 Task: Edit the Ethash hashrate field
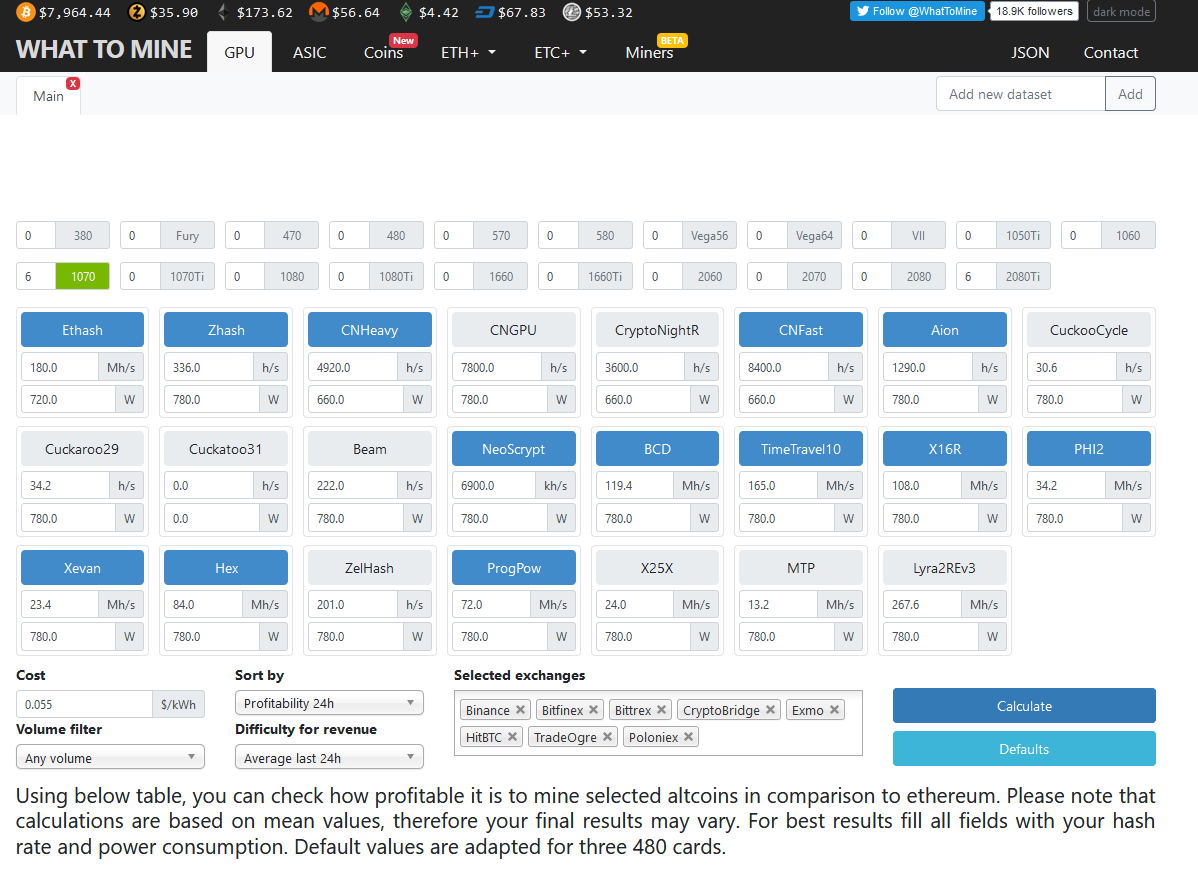pyautogui.click(x=60, y=368)
